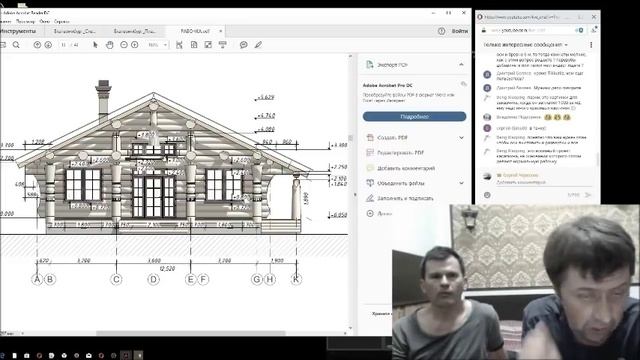640x360 pixels.
Task: Click the Экспорт PDF document icon
Action: [x=369, y=64]
